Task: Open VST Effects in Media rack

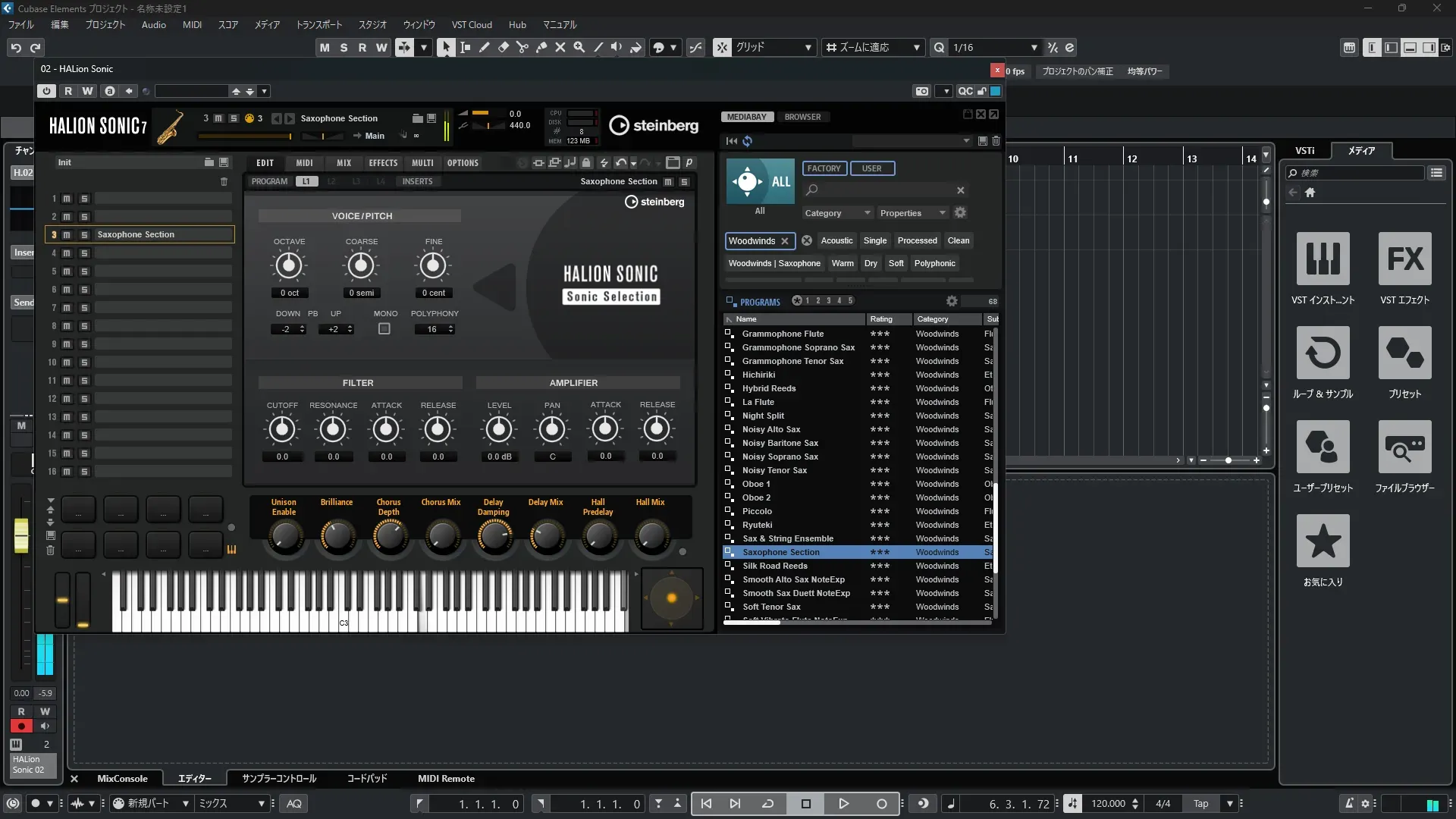Action: (1404, 259)
